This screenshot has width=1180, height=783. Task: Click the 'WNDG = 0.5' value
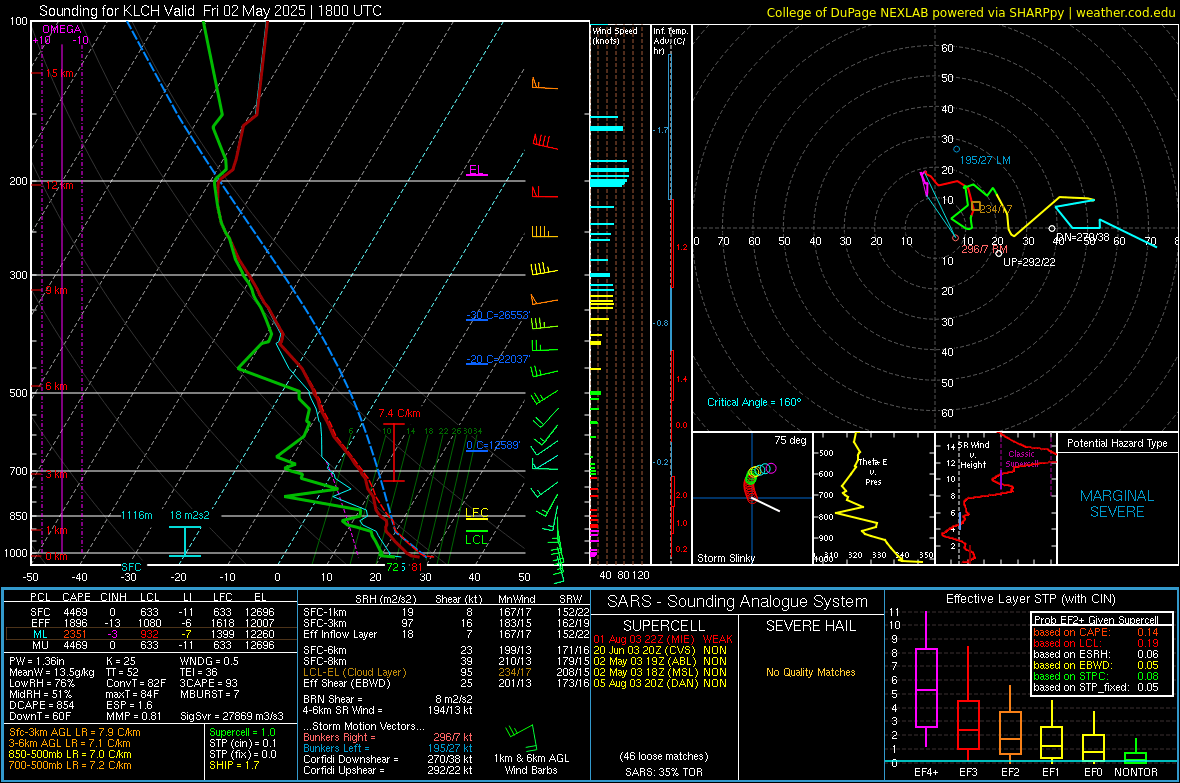click(x=208, y=661)
